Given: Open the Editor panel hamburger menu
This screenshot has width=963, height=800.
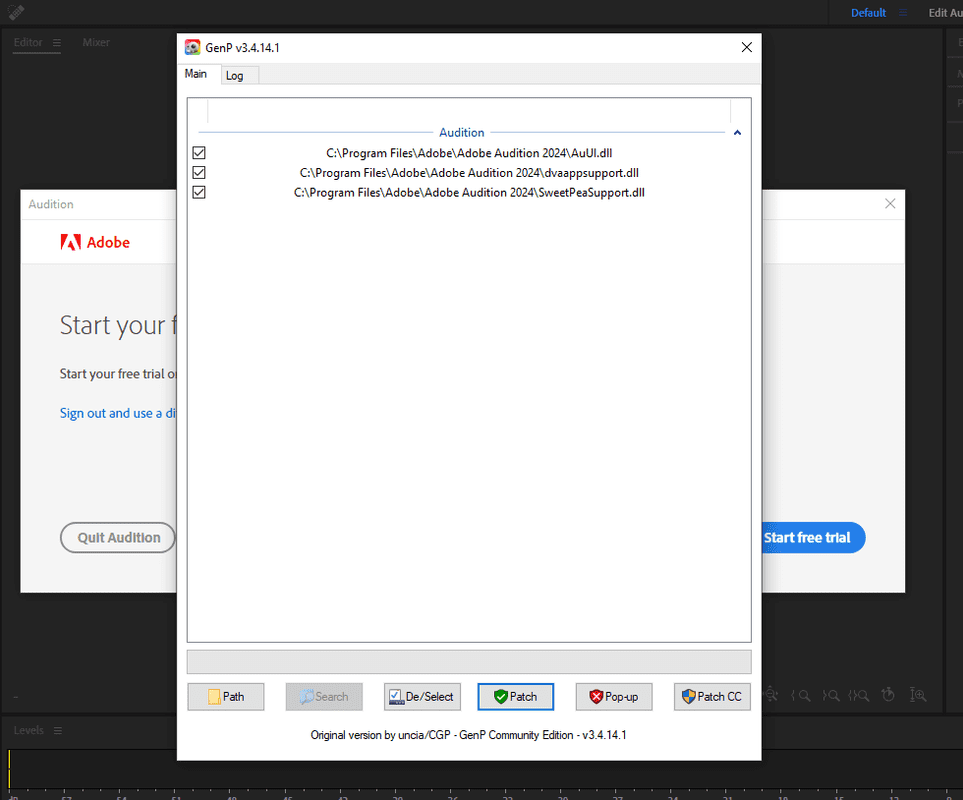Looking at the screenshot, I should [x=57, y=42].
